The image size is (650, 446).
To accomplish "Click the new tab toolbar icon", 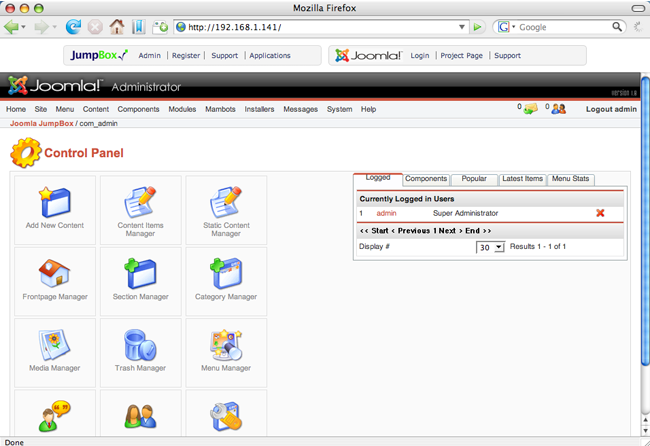I will point(160,27).
